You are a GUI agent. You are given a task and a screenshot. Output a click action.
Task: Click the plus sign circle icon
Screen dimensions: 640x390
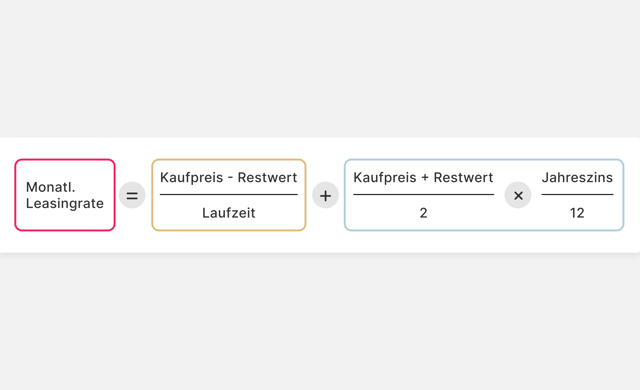(x=325, y=195)
